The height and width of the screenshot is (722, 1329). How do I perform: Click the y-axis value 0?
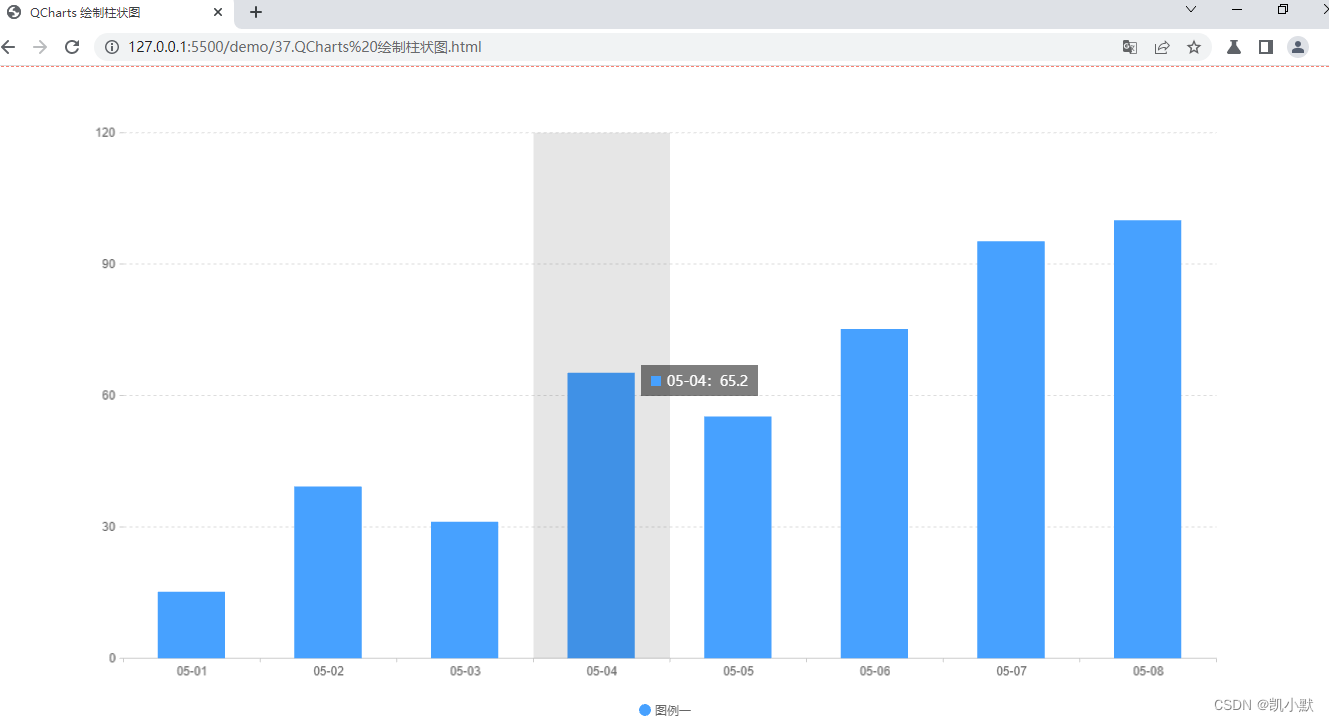pyautogui.click(x=113, y=658)
